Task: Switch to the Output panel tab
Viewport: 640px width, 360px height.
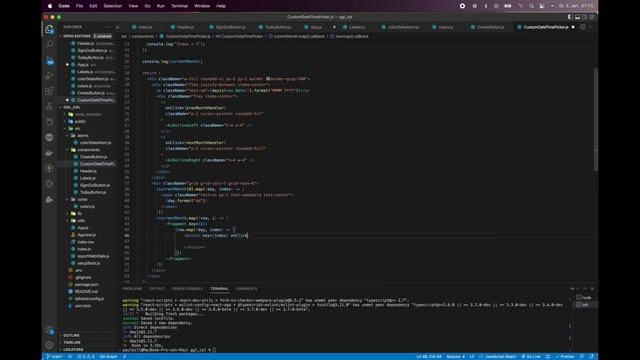Action: 157,289
